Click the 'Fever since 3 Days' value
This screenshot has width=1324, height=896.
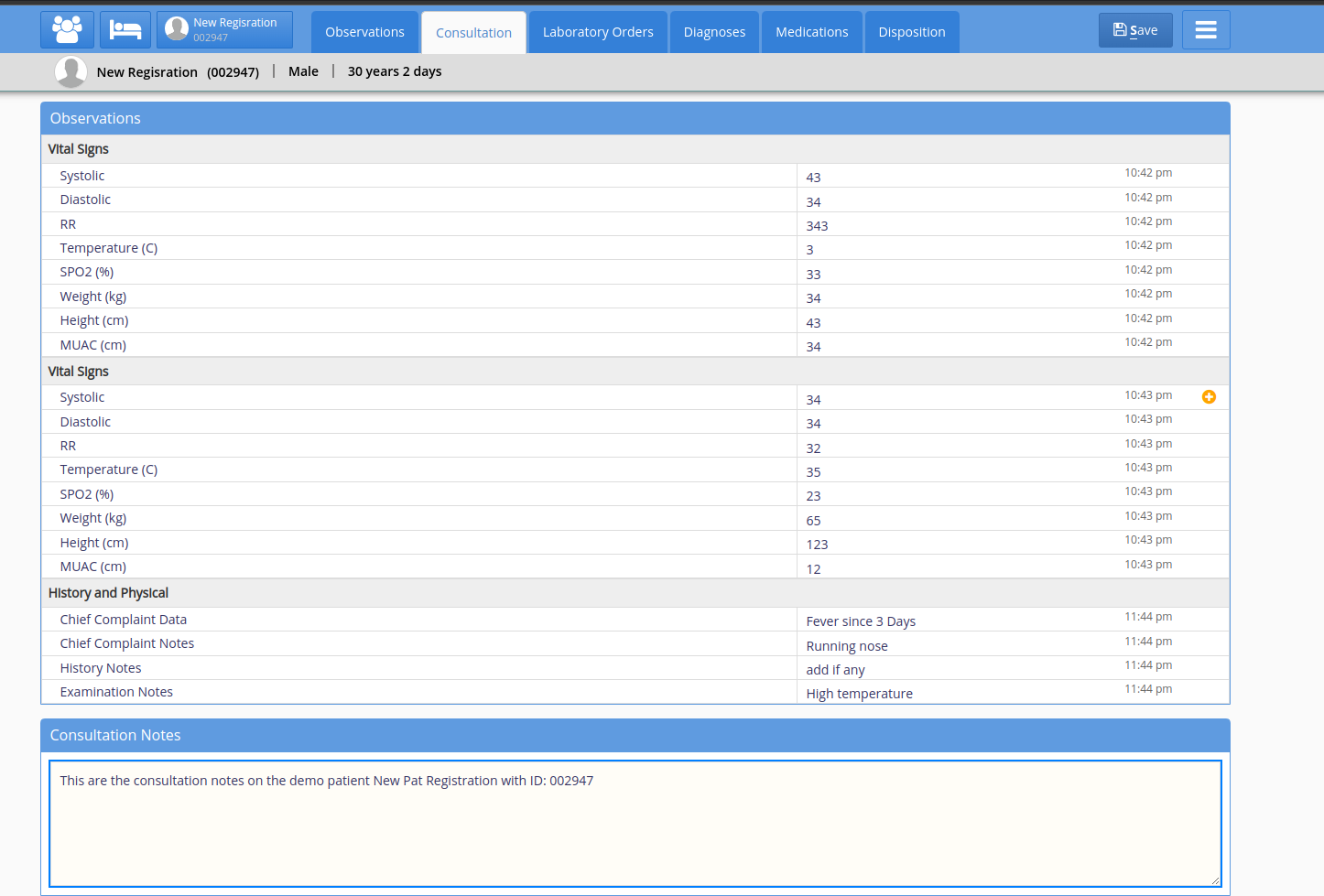click(861, 621)
